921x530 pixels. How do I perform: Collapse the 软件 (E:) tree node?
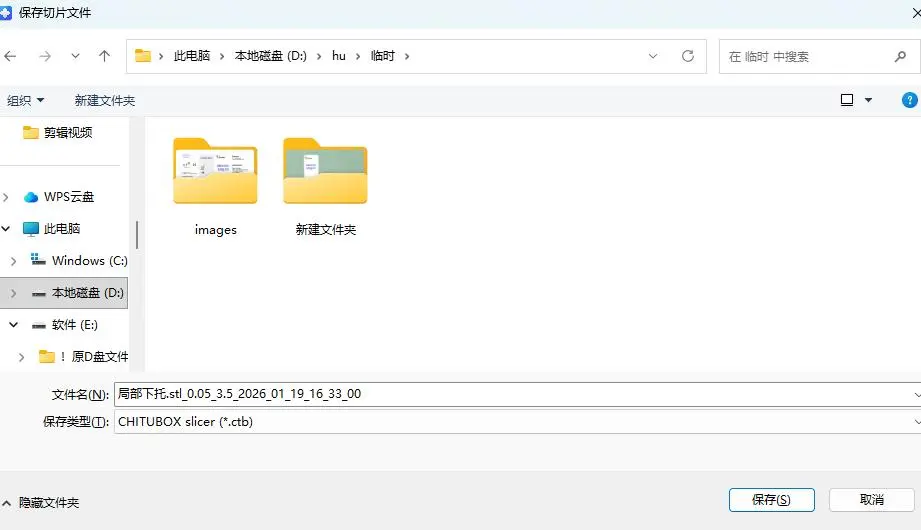(x=13, y=324)
